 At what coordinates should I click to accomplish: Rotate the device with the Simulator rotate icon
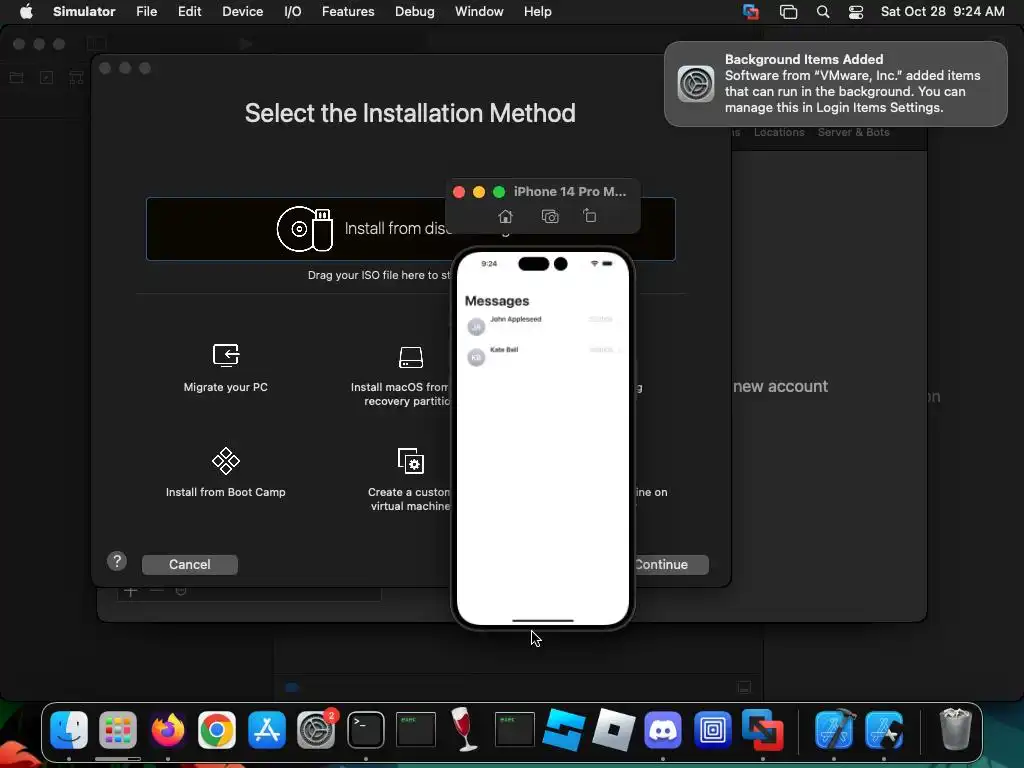(x=590, y=216)
